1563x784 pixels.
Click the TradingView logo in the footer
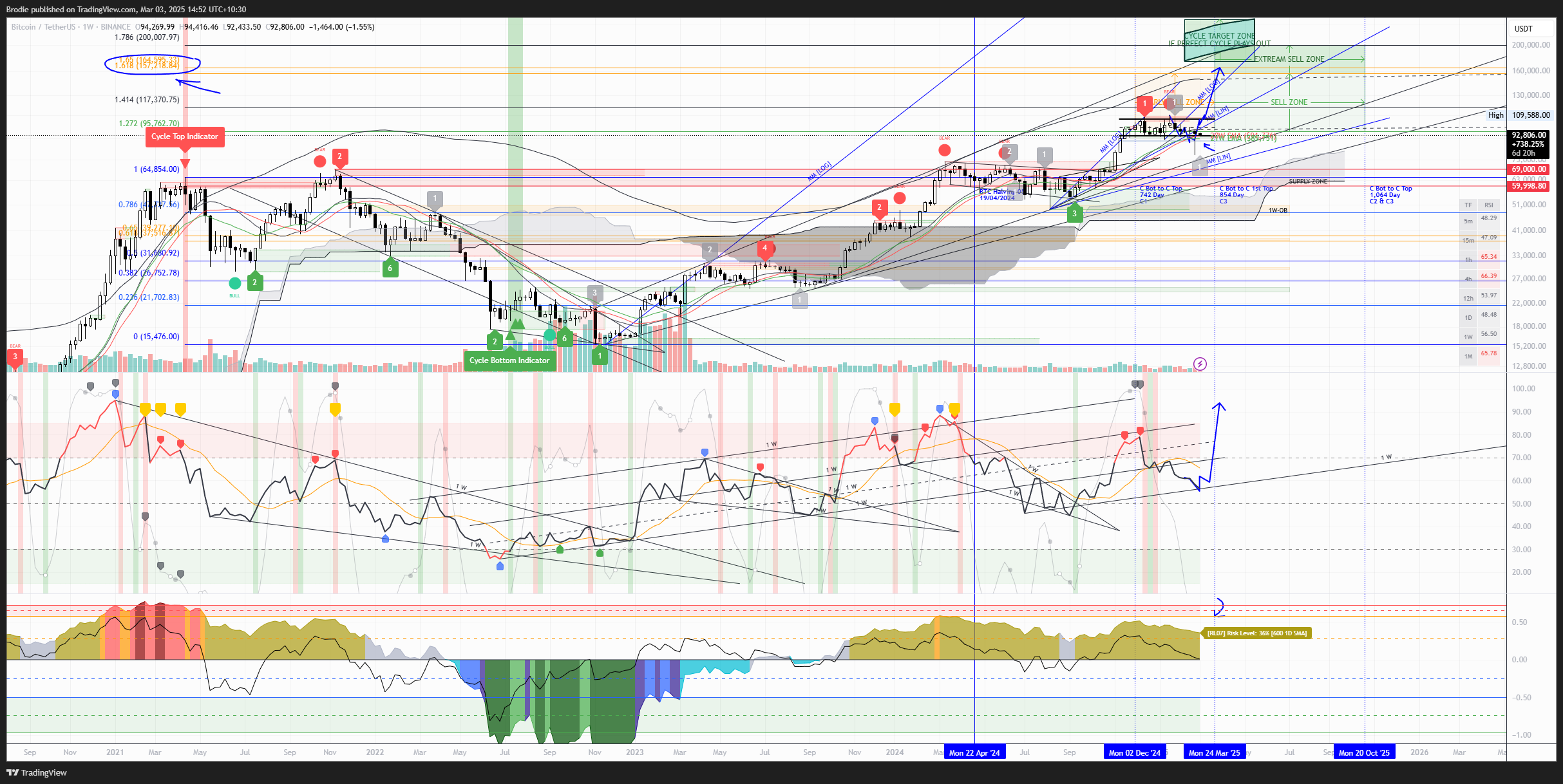(x=37, y=772)
